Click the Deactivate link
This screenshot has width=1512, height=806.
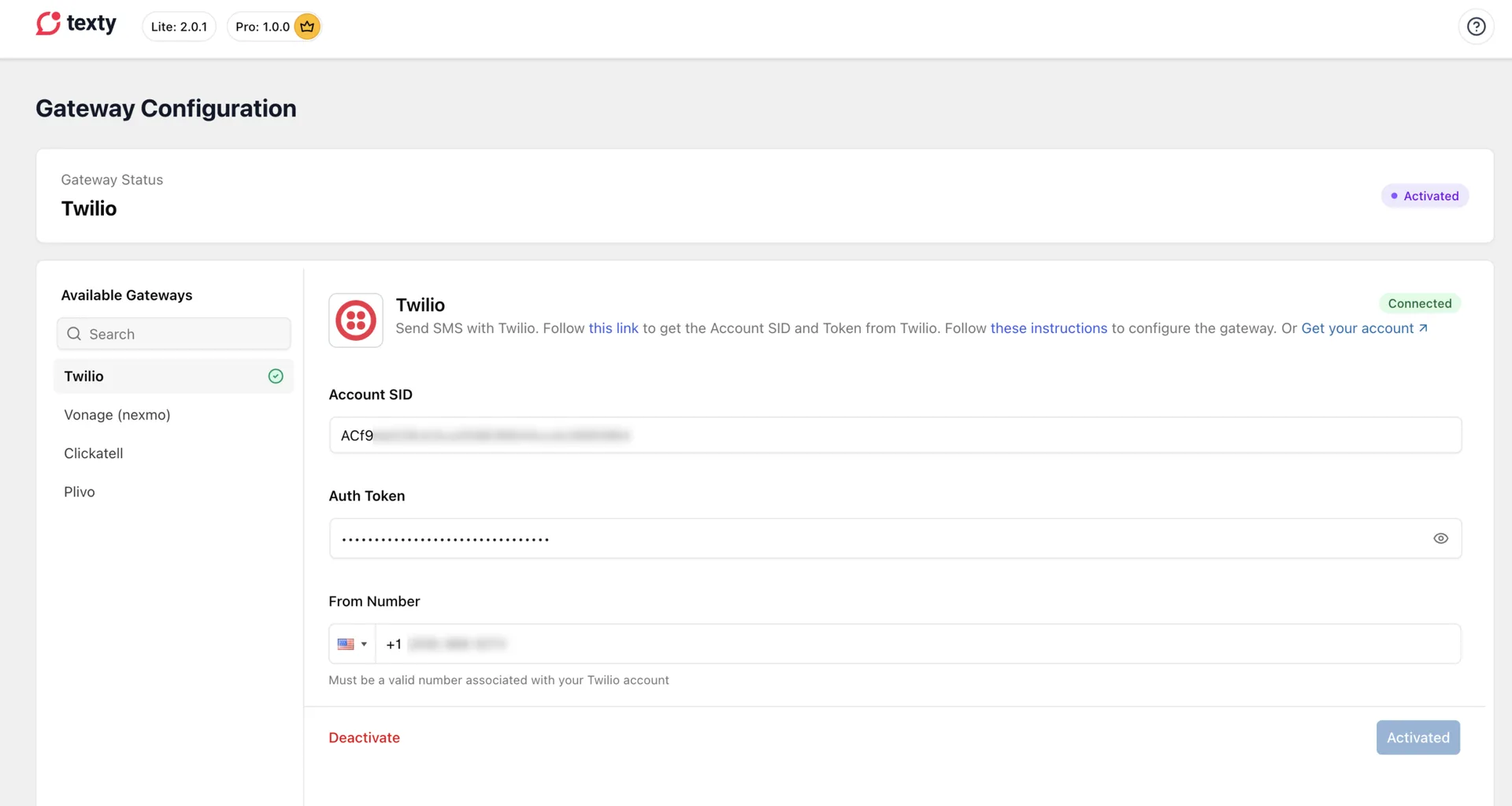[x=364, y=738]
